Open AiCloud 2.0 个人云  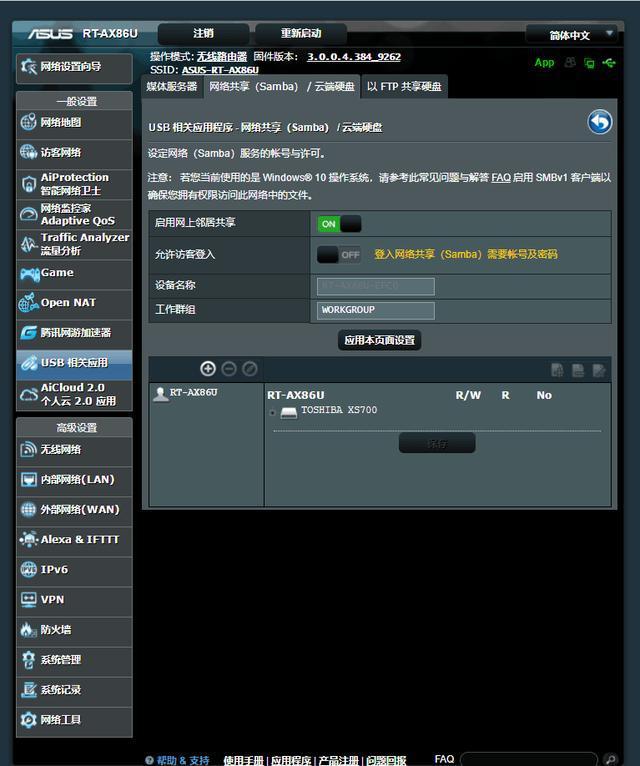(x=74, y=394)
